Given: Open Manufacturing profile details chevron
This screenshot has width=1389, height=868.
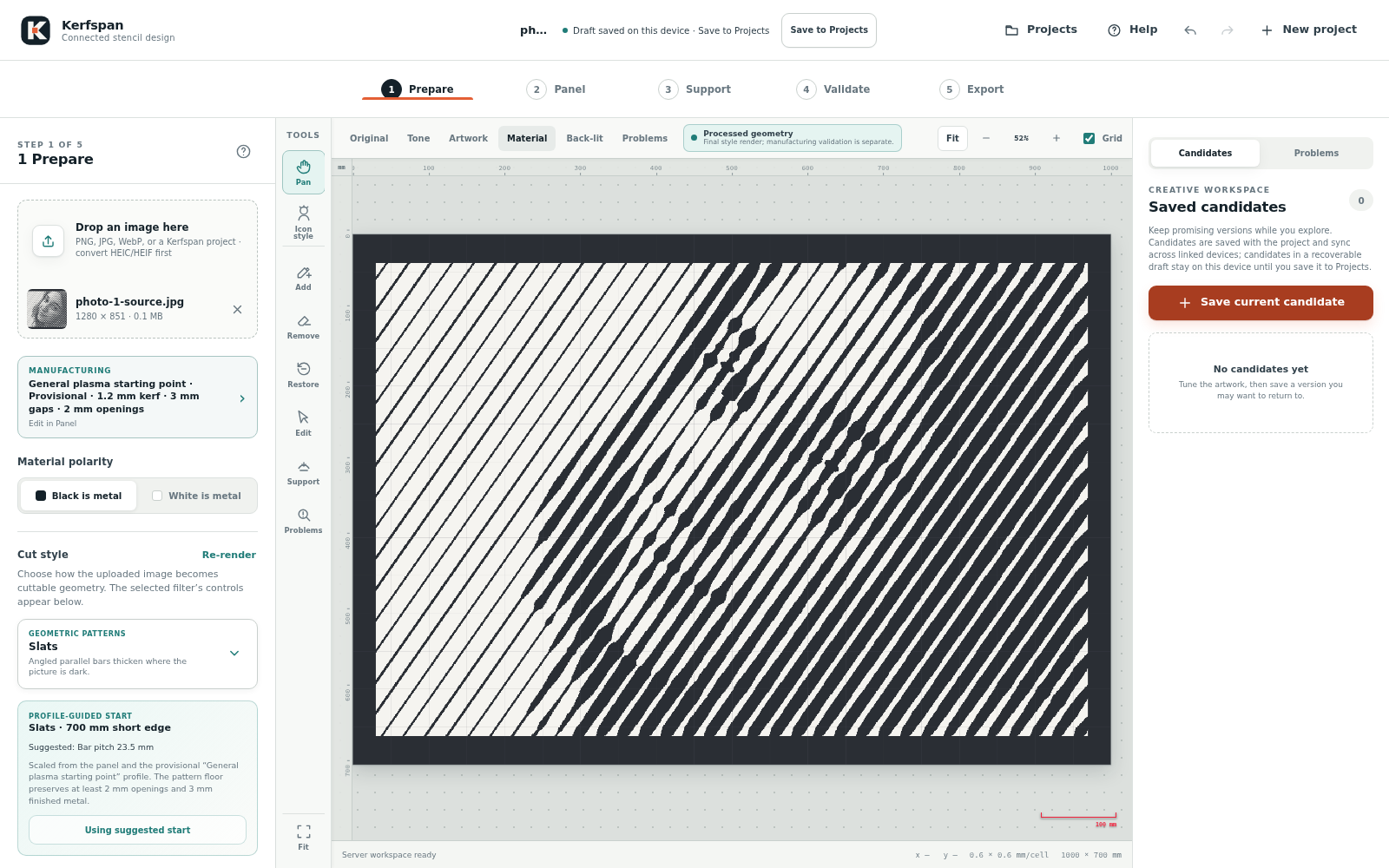Looking at the screenshot, I should (x=242, y=398).
